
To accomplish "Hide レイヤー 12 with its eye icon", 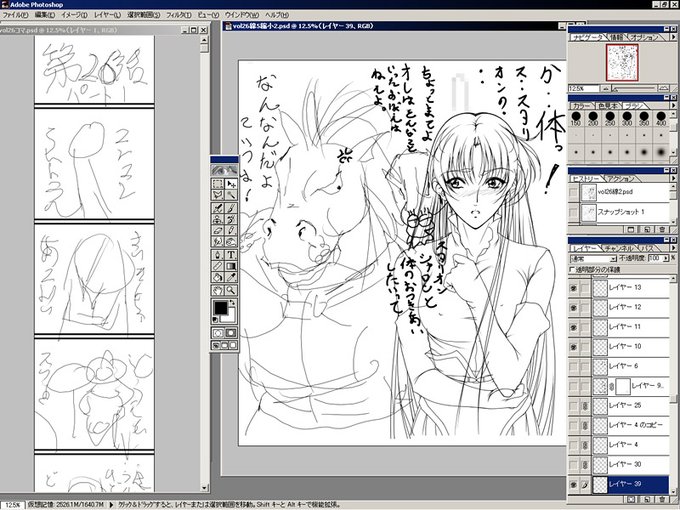I will click(x=573, y=307).
